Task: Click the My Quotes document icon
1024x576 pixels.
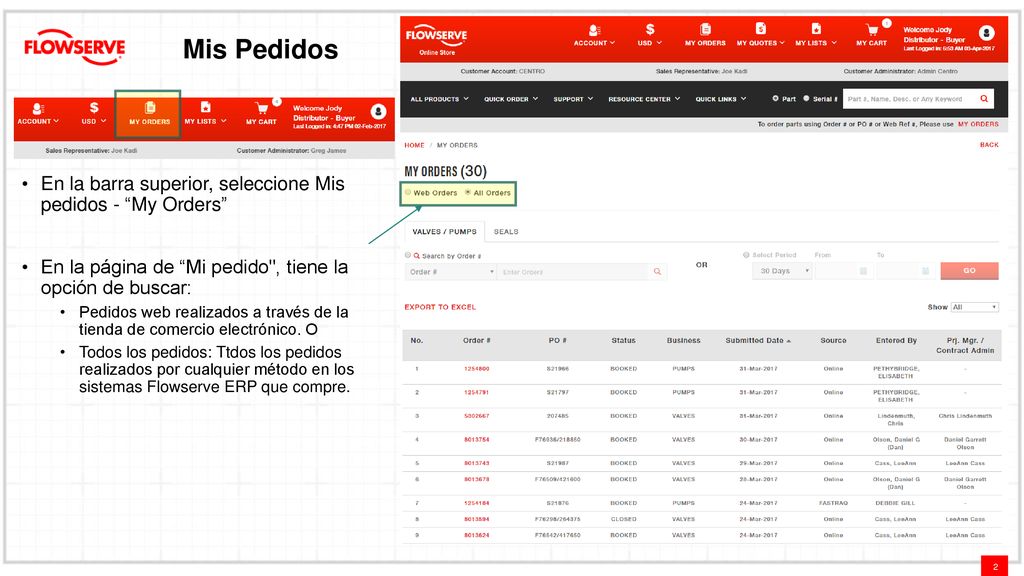Action: 761,29
